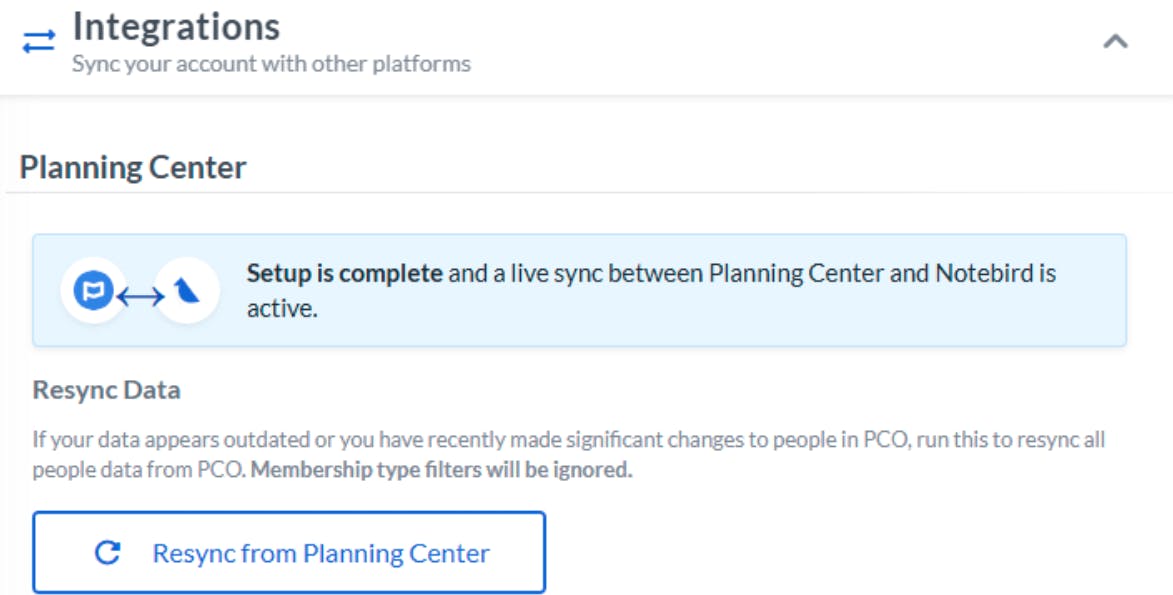
Task: Click the Planning Center logo in banner
Action: [93, 291]
